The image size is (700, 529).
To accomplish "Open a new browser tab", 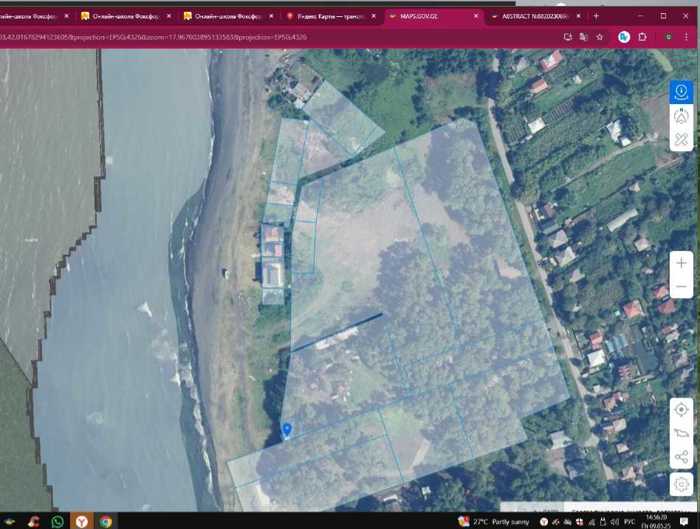I will tap(596, 16).
